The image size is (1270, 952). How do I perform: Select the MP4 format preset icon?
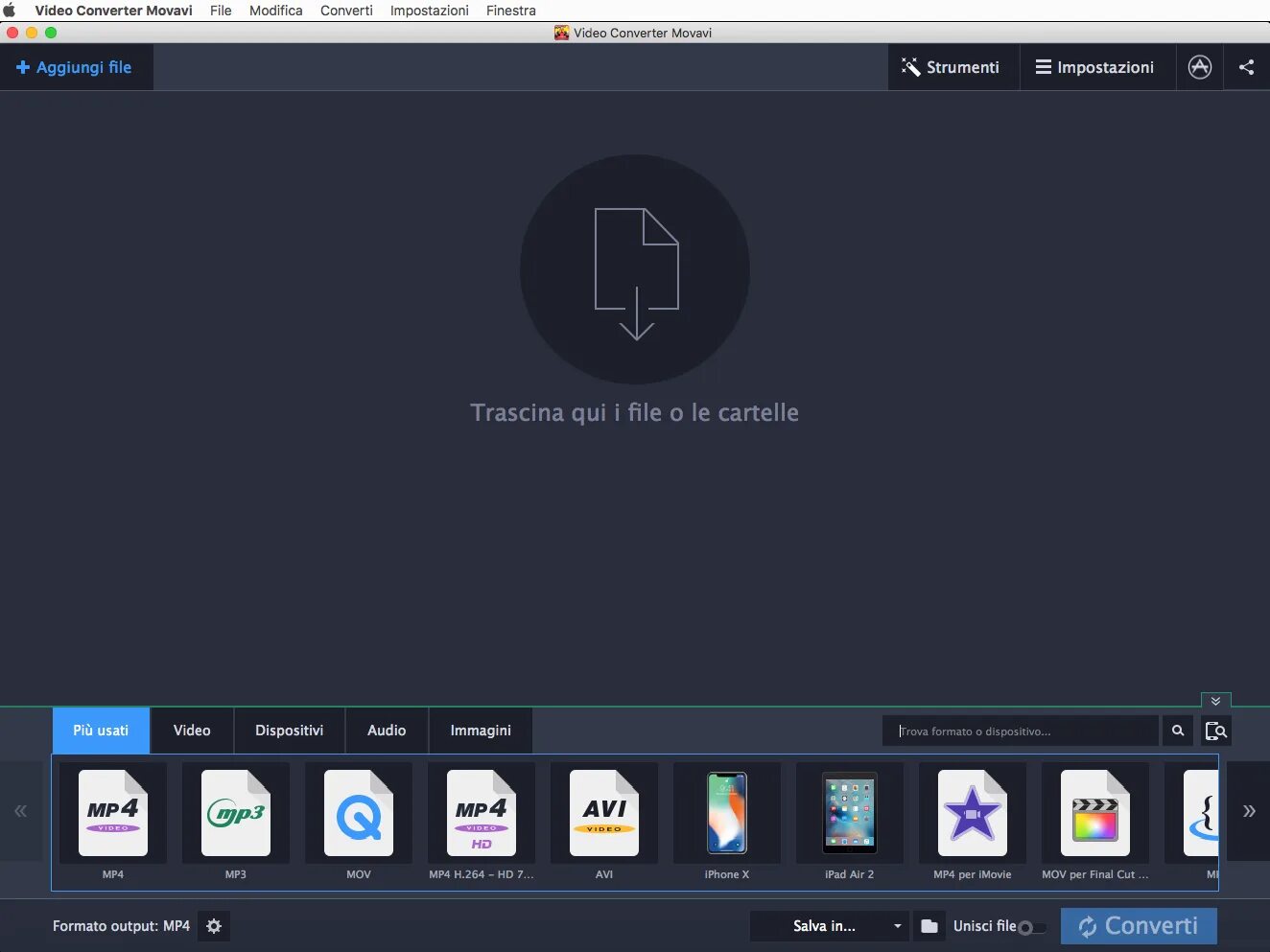(113, 813)
